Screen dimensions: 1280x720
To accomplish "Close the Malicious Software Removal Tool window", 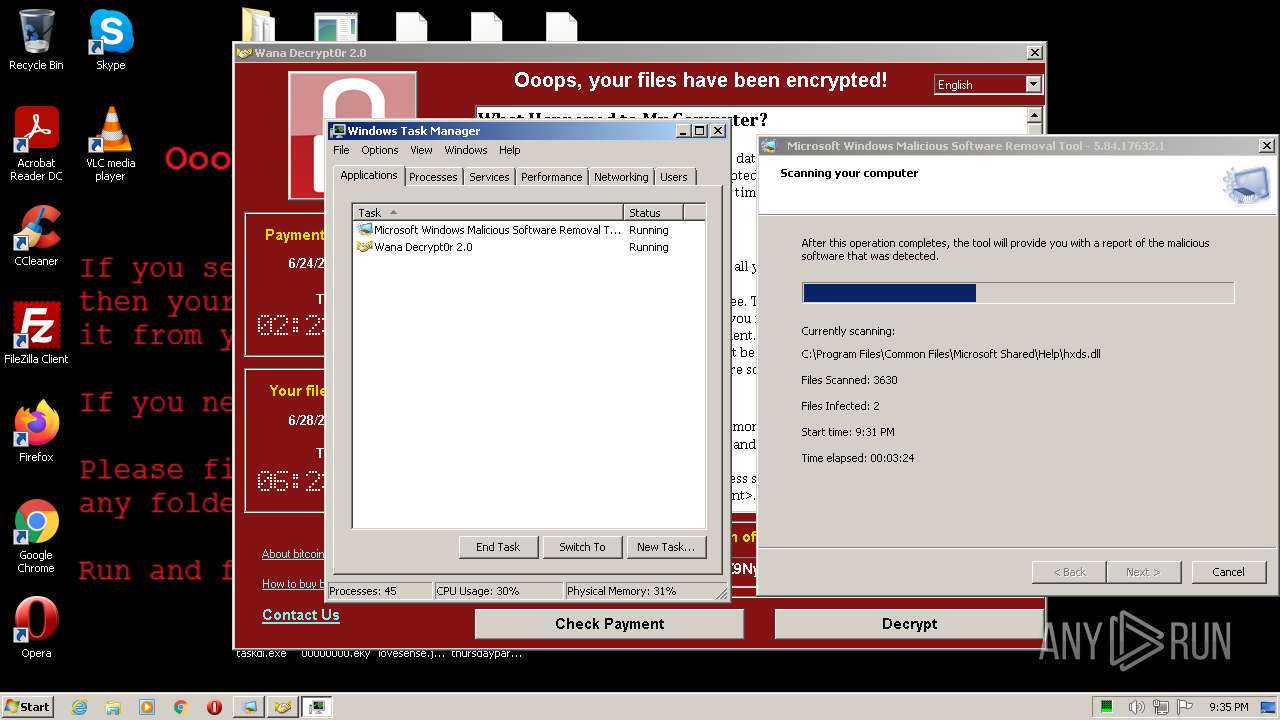I will (x=1266, y=146).
